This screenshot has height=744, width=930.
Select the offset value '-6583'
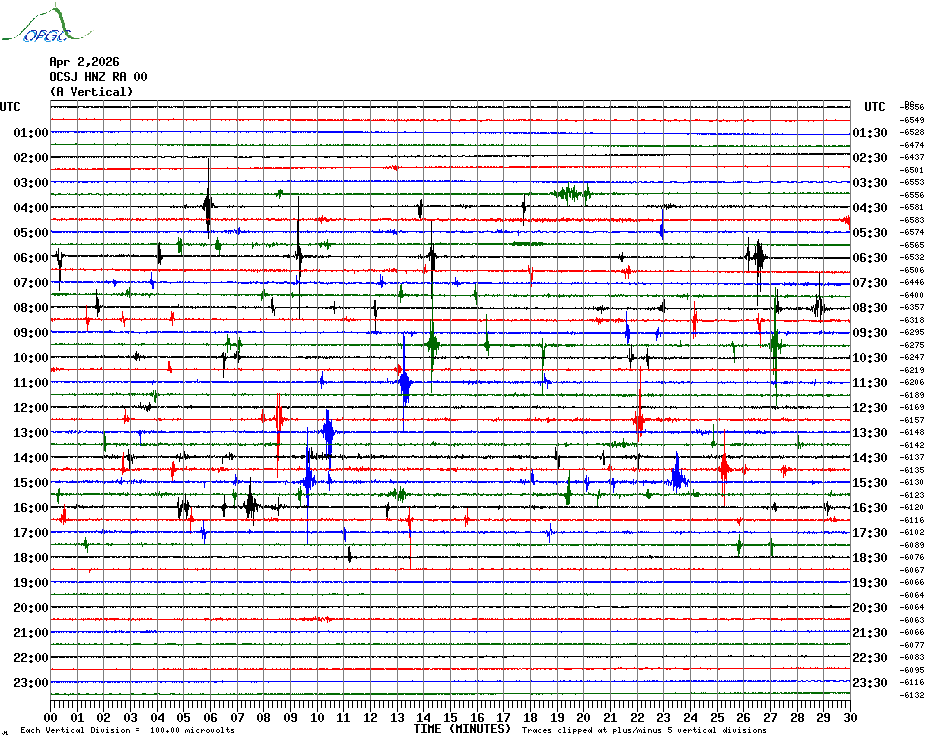(x=912, y=220)
